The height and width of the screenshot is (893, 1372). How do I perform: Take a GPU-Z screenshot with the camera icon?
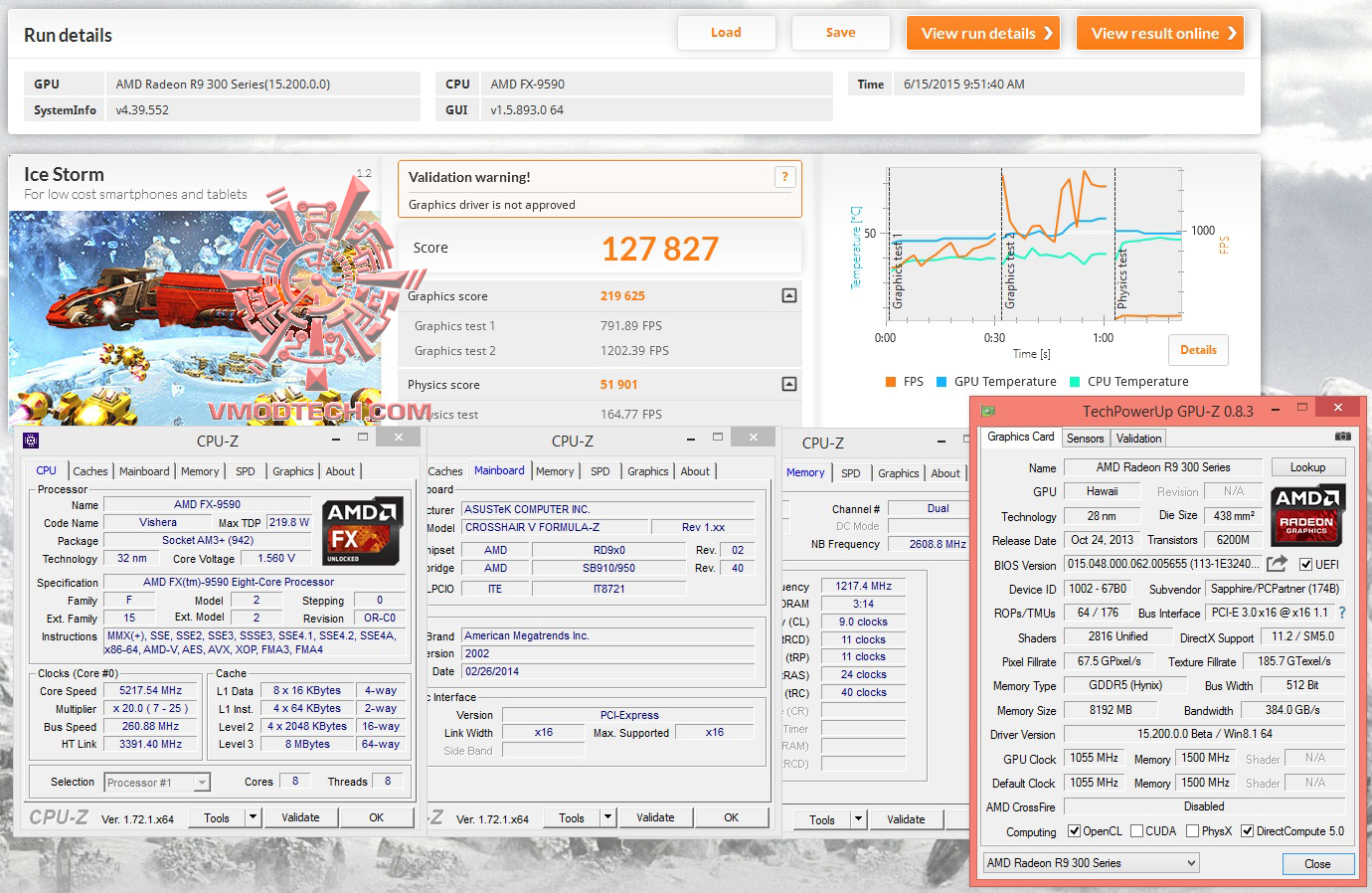coord(1342,437)
